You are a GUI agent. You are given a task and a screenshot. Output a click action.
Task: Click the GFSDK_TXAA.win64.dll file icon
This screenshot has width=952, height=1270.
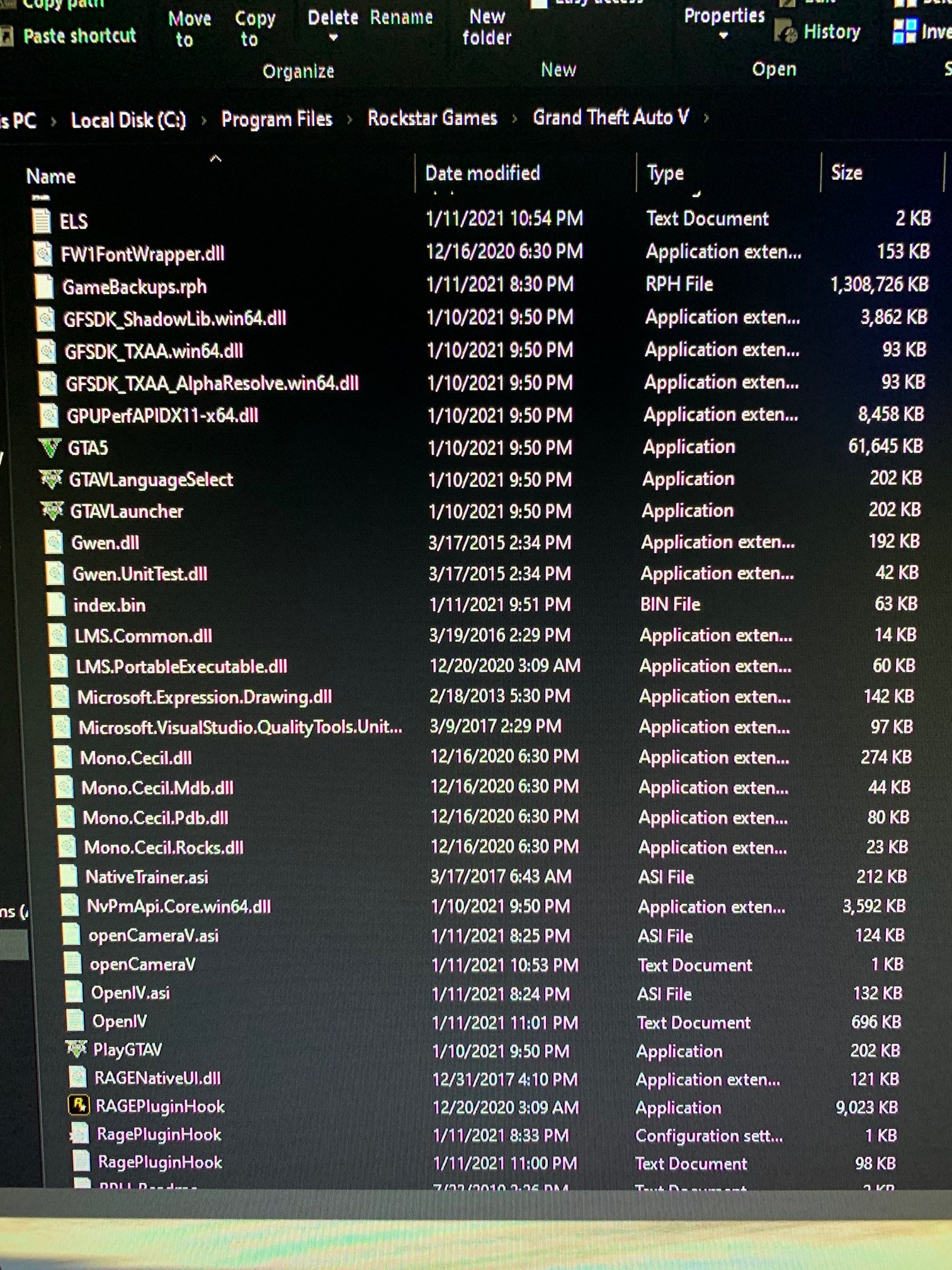click(x=47, y=351)
